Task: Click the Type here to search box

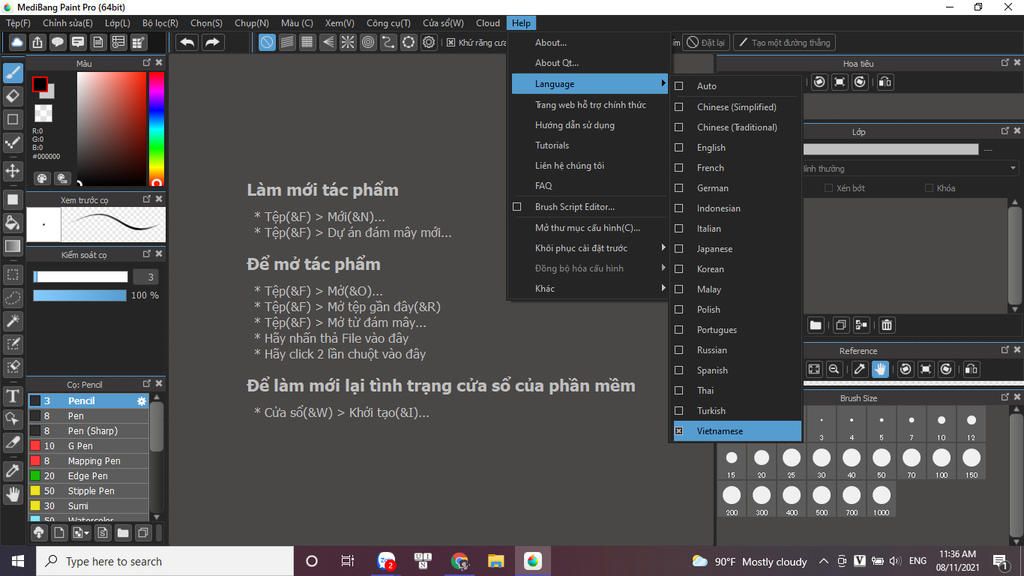Action: tap(165, 561)
